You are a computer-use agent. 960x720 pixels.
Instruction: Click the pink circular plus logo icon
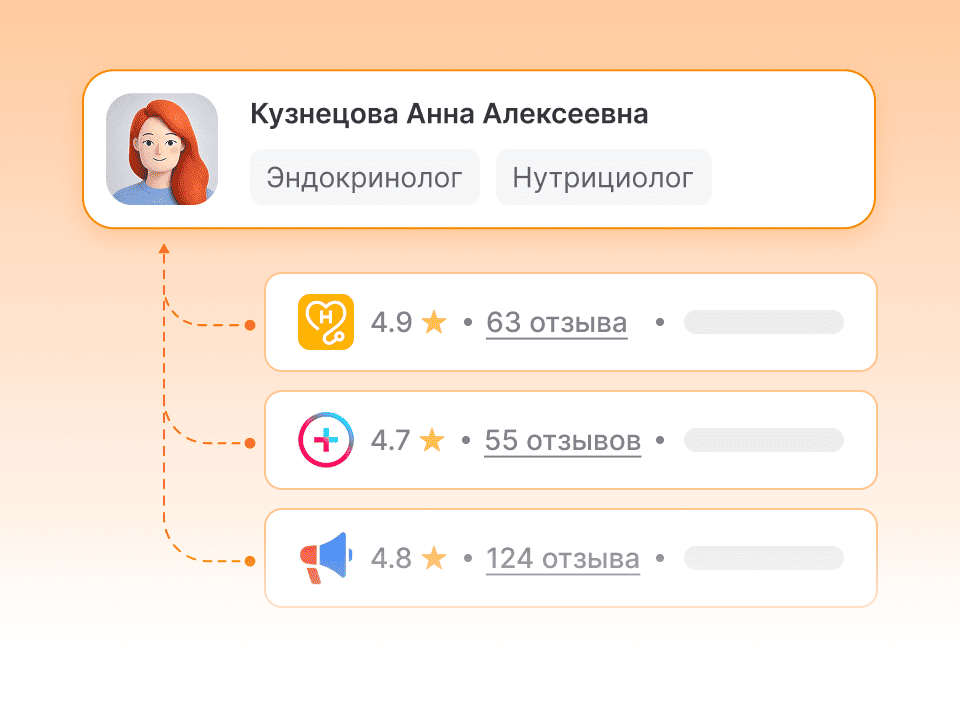point(326,440)
